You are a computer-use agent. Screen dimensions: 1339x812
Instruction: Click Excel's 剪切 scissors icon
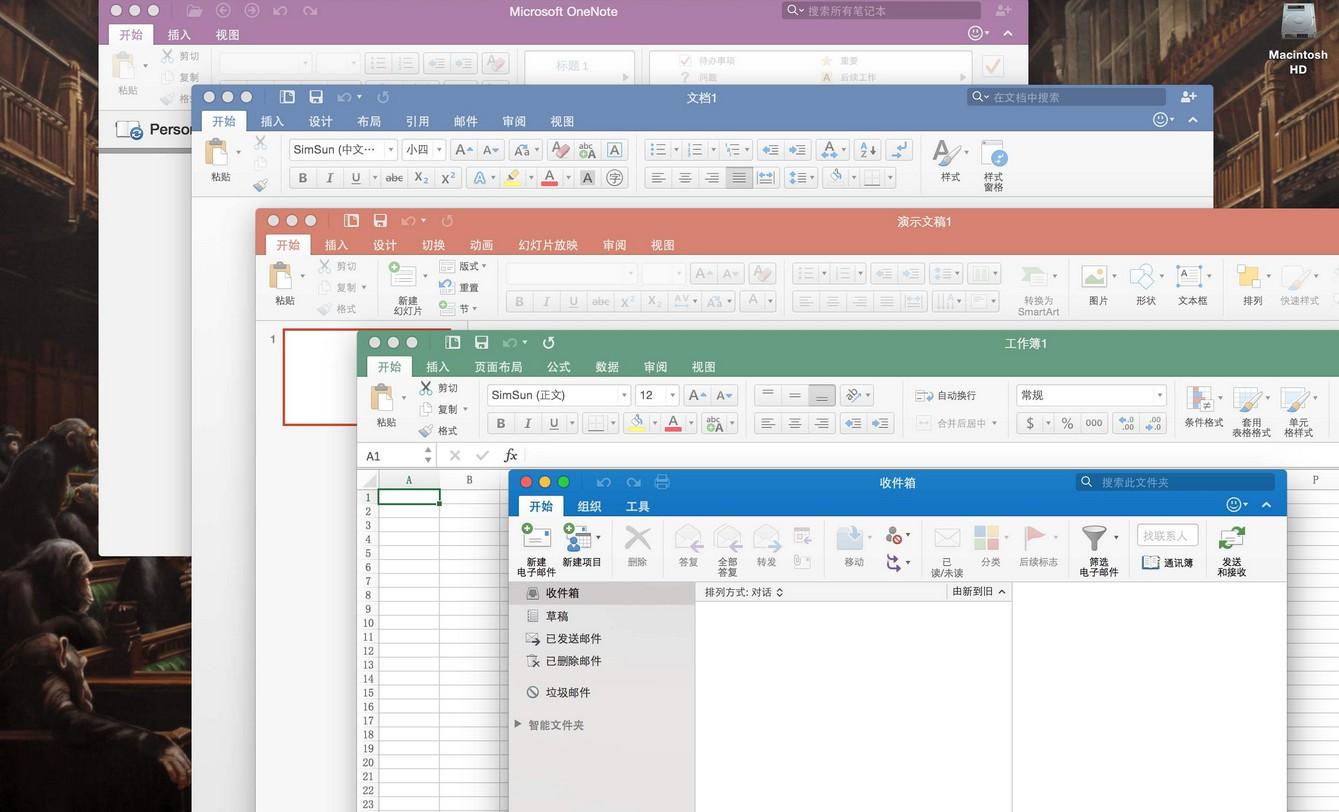coord(427,388)
